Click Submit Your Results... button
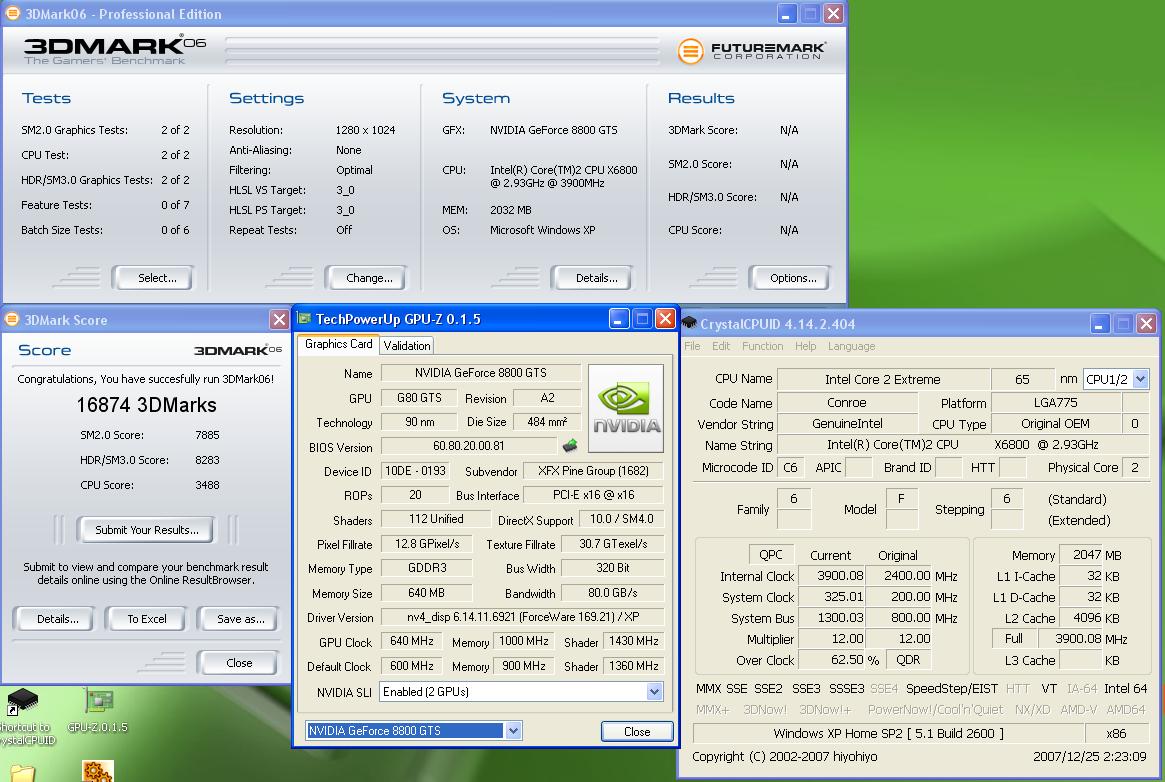 tap(146, 530)
